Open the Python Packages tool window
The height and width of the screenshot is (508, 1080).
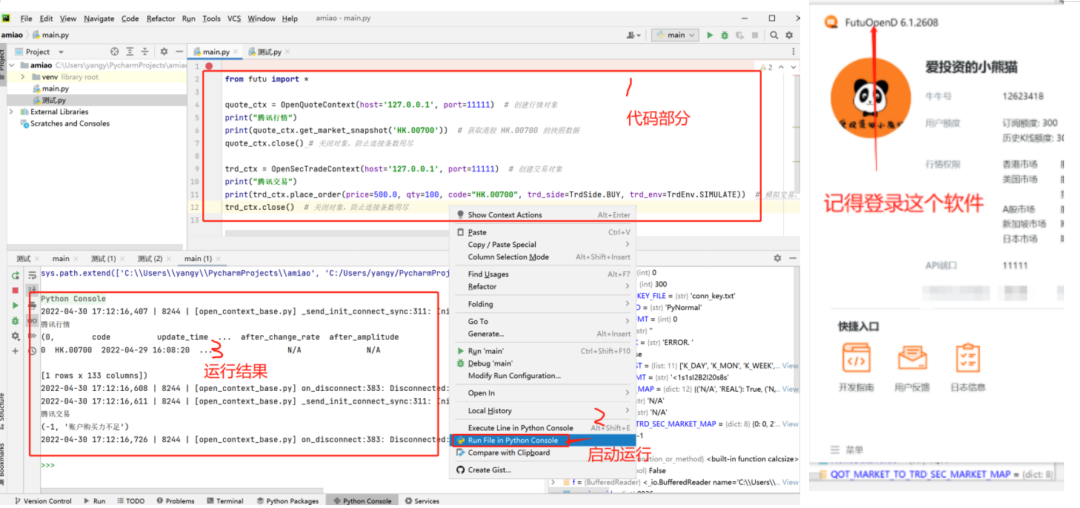pos(287,501)
